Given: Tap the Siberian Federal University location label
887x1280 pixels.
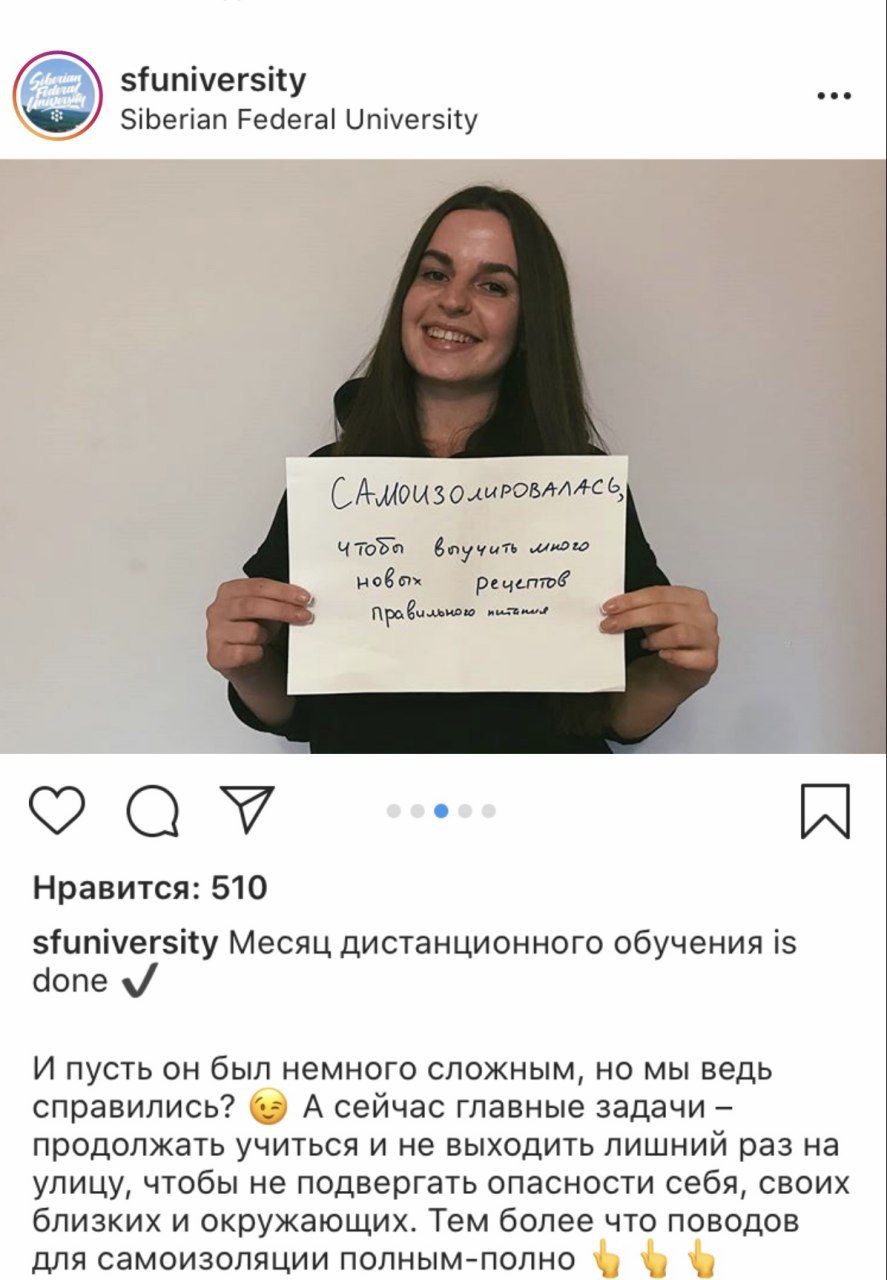Looking at the screenshot, I should [x=299, y=120].
